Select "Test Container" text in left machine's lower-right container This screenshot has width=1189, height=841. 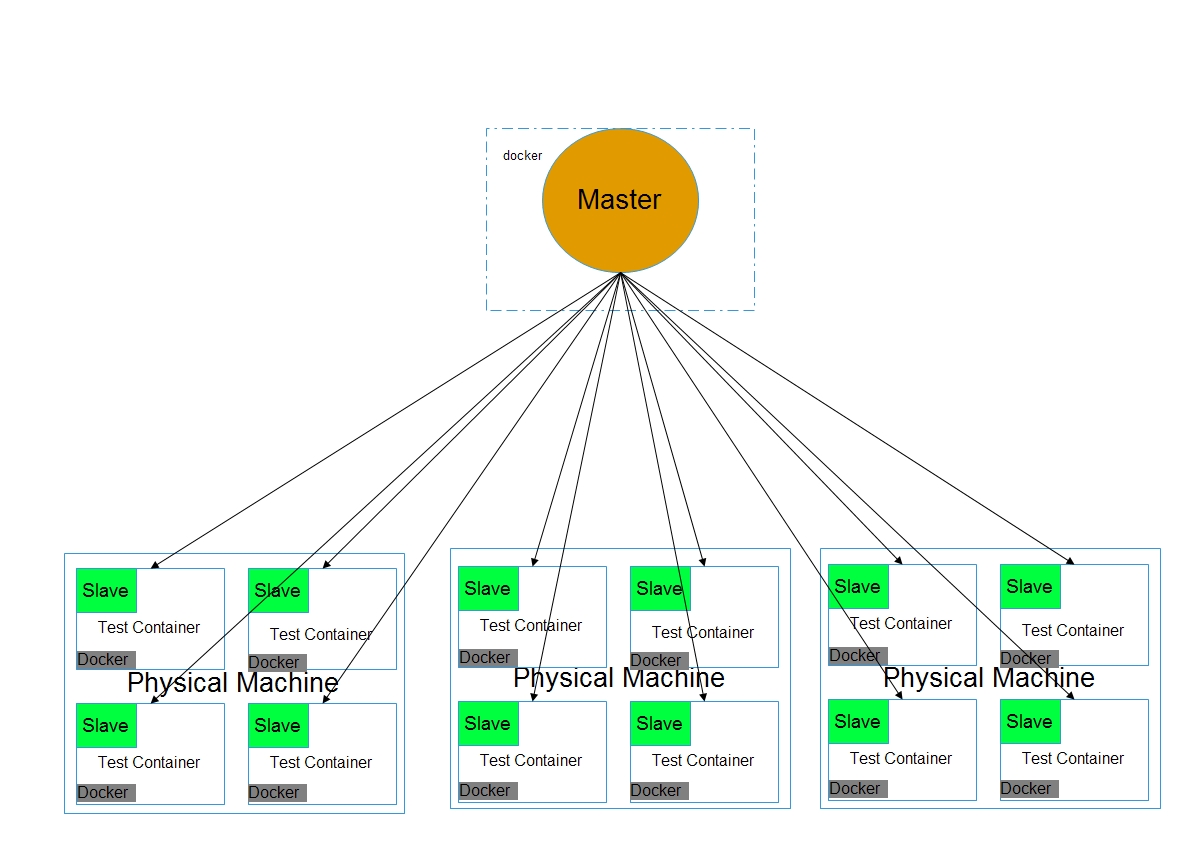(321, 762)
